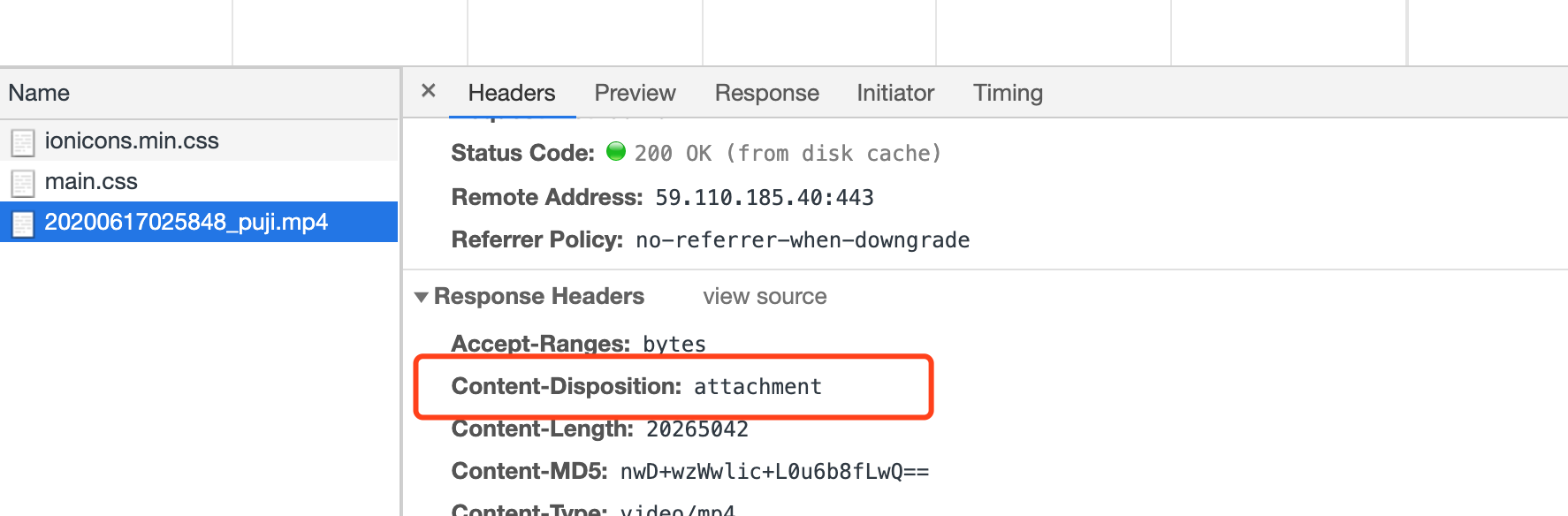Click the Content-Disposition attachment value
The image size is (1568, 516).
coord(757,387)
